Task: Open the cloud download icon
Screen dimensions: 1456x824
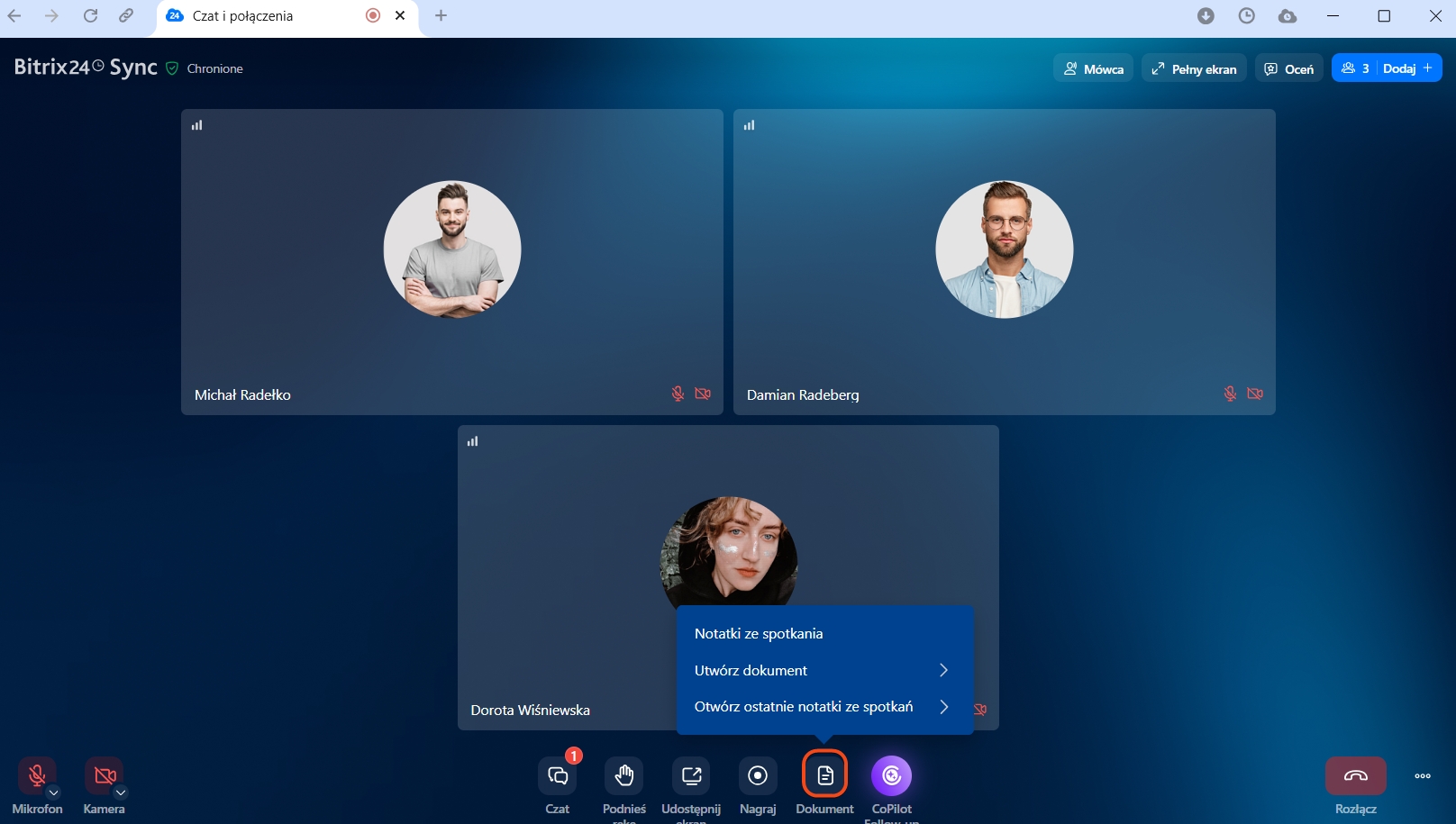Action: click(1288, 15)
